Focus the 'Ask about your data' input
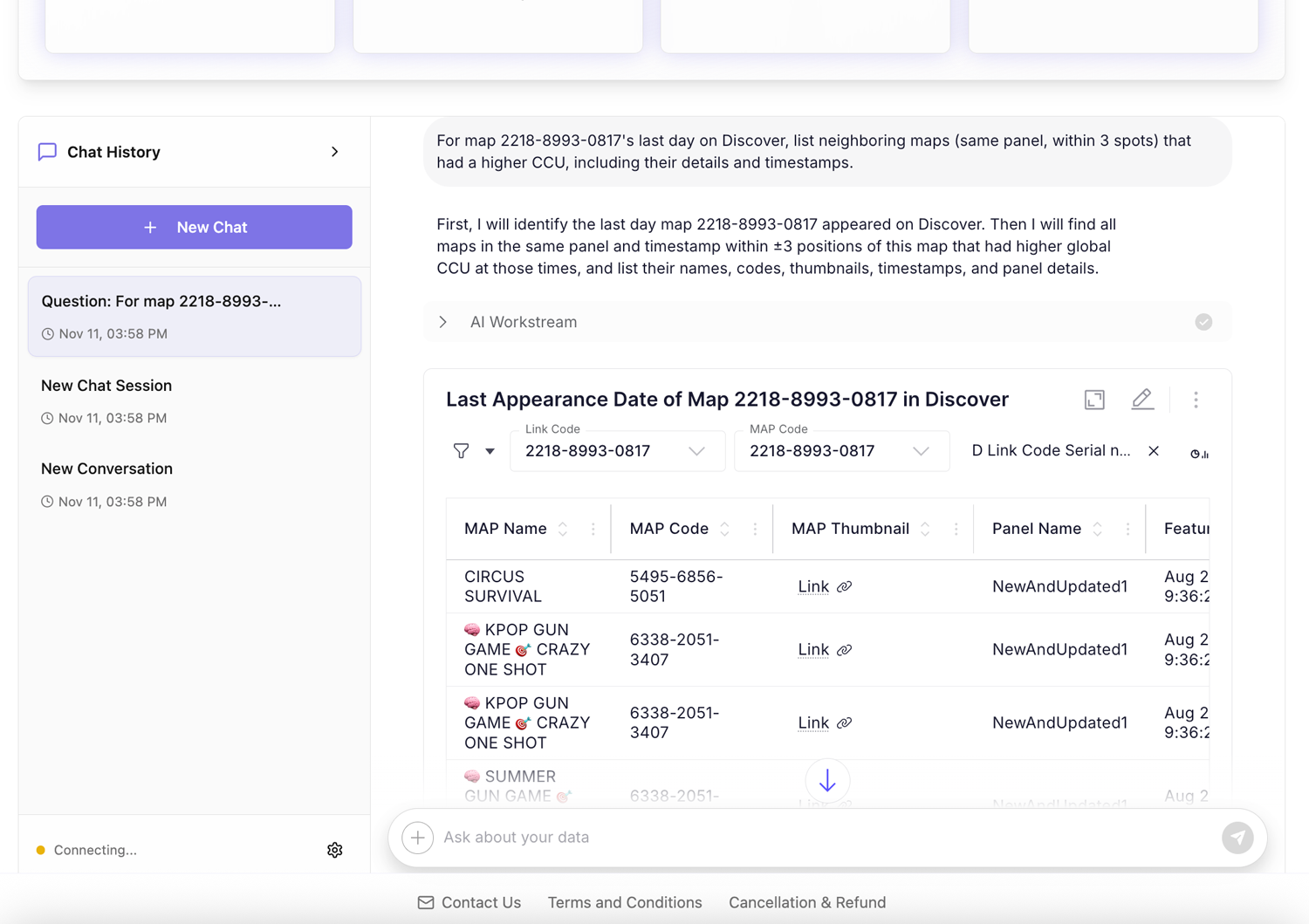The width and height of the screenshot is (1309, 924). (x=827, y=838)
